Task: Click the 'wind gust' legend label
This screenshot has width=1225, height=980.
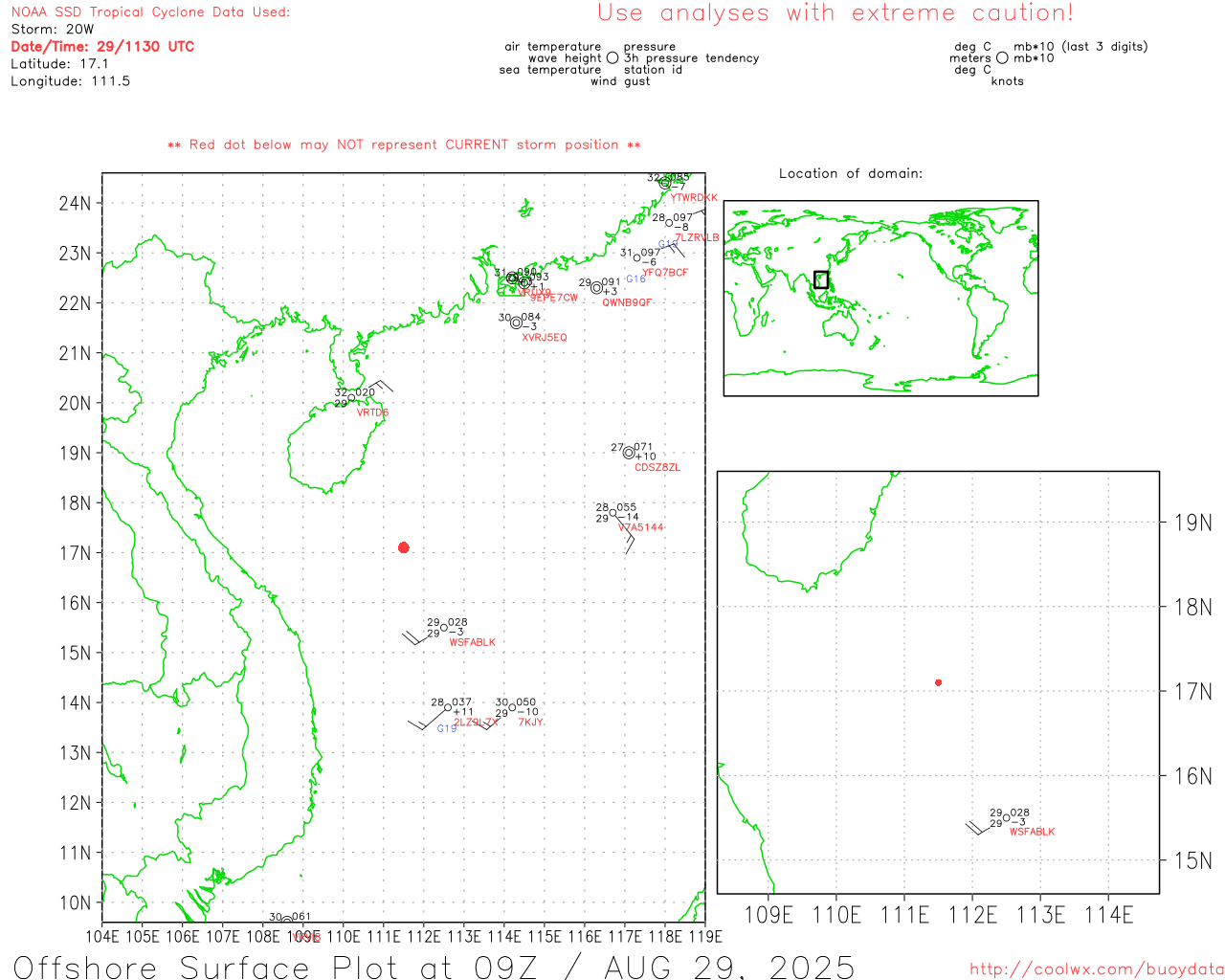Action: pos(620,81)
